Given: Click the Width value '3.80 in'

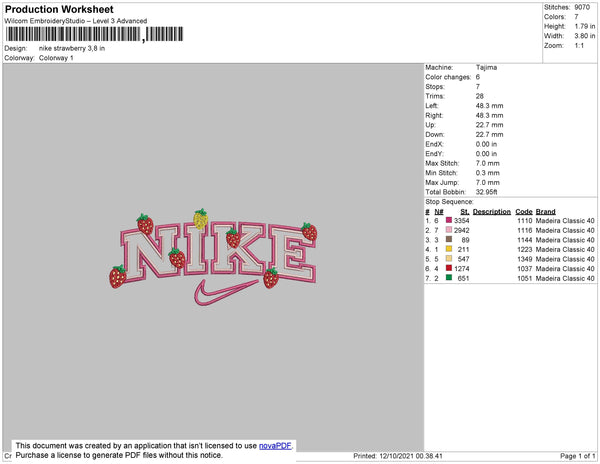Looking at the screenshot, I should coord(585,36).
